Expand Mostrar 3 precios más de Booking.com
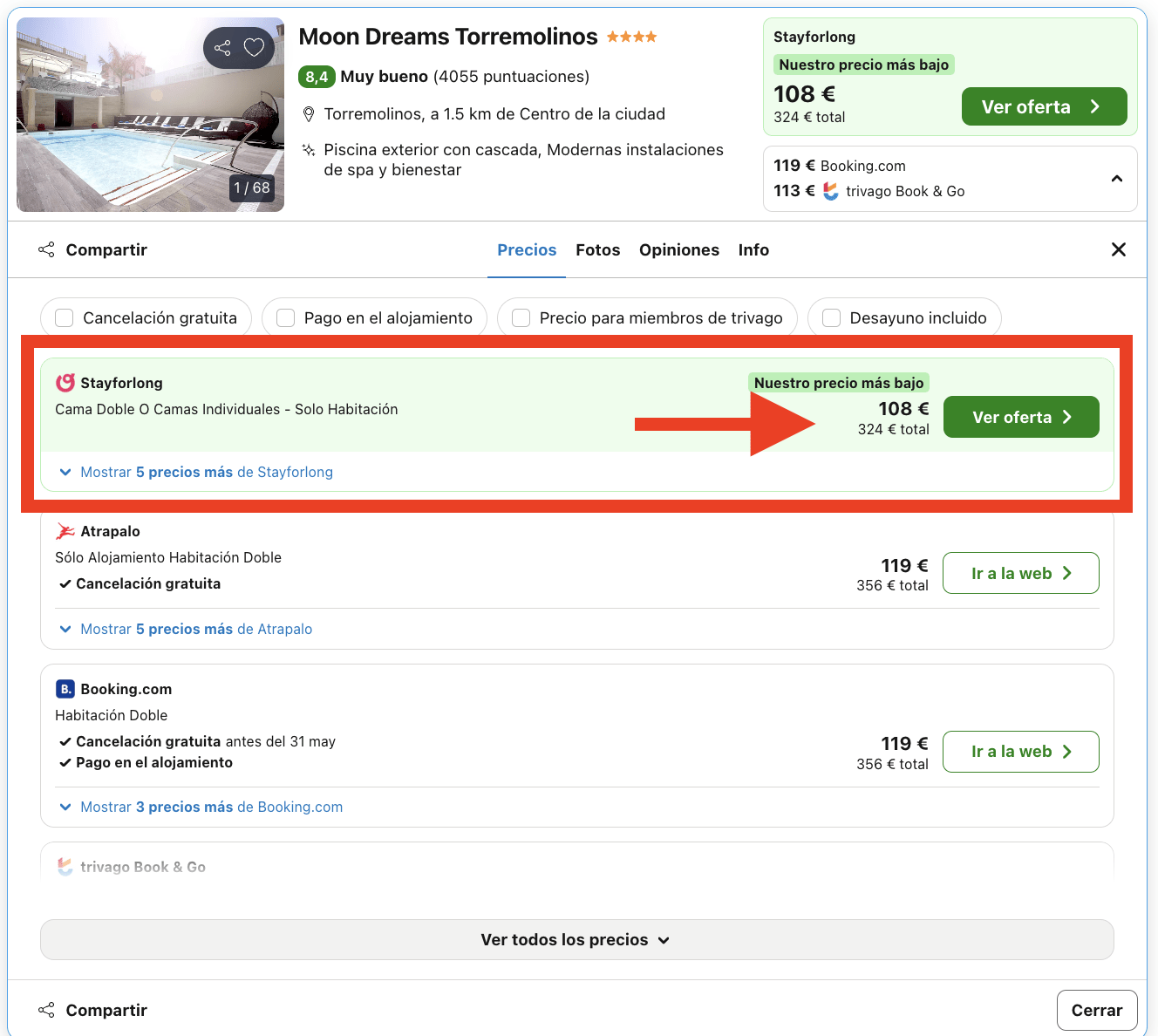The width and height of the screenshot is (1158, 1036). tap(211, 807)
